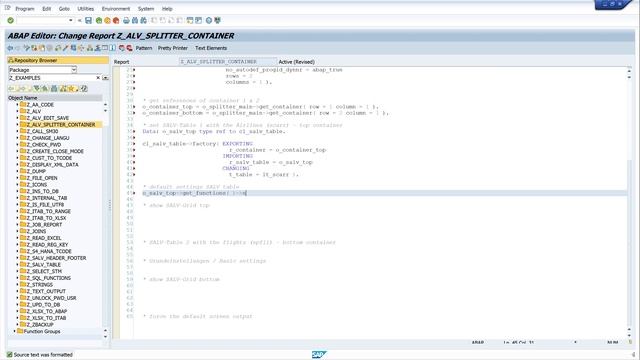Expand the Function Groups node
640x360 pixels.
click(x=14, y=331)
